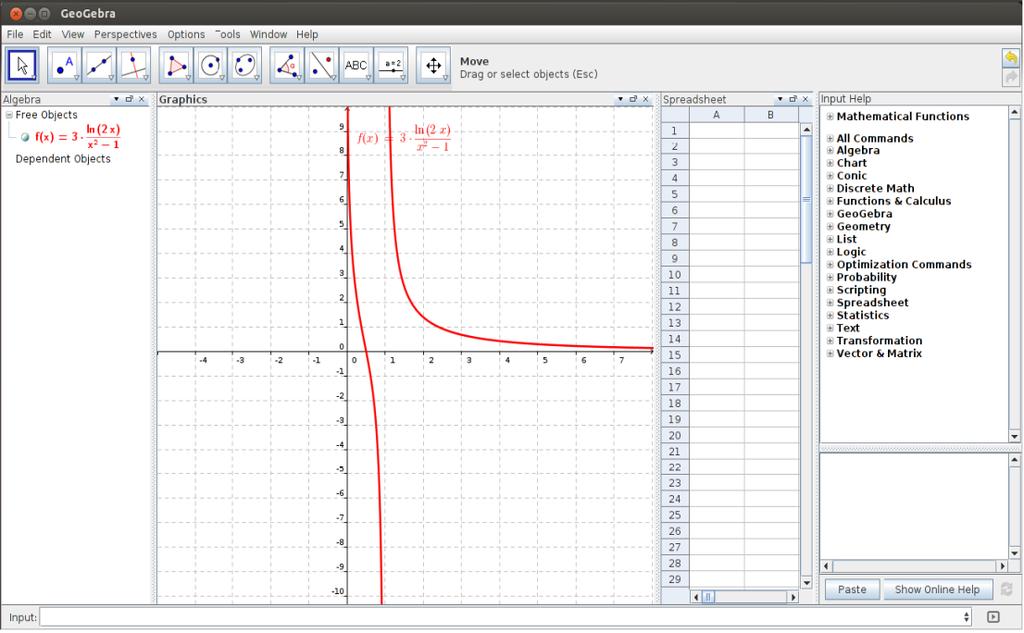Expand Mathematical Functions in Input Help
Image resolution: width=1024 pixels, height=633 pixels.
(x=830, y=117)
